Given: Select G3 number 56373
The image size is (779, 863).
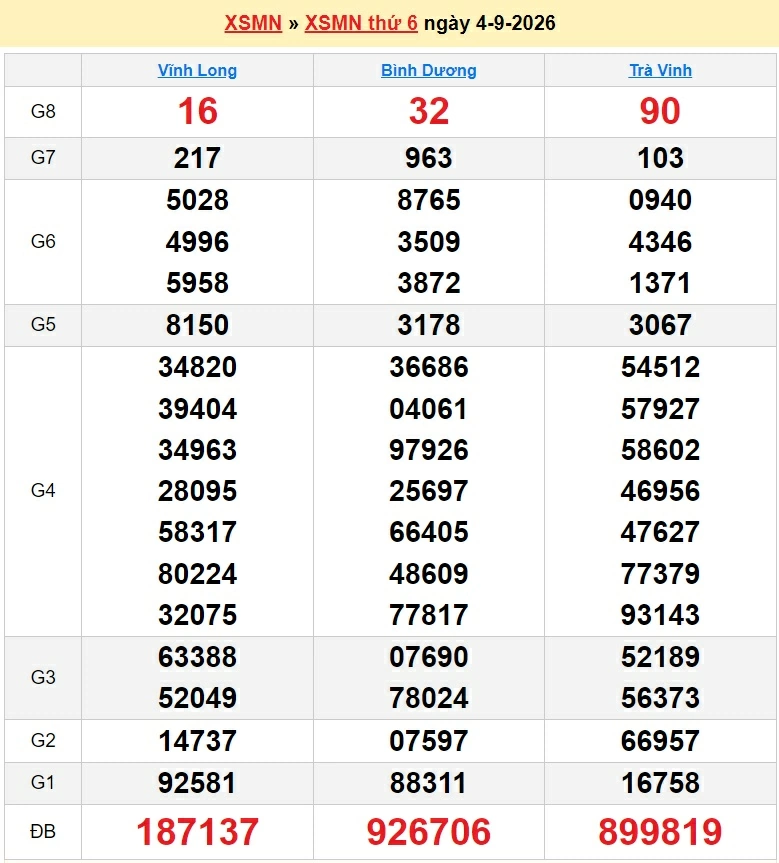Looking at the screenshot, I should (x=660, y=698).
